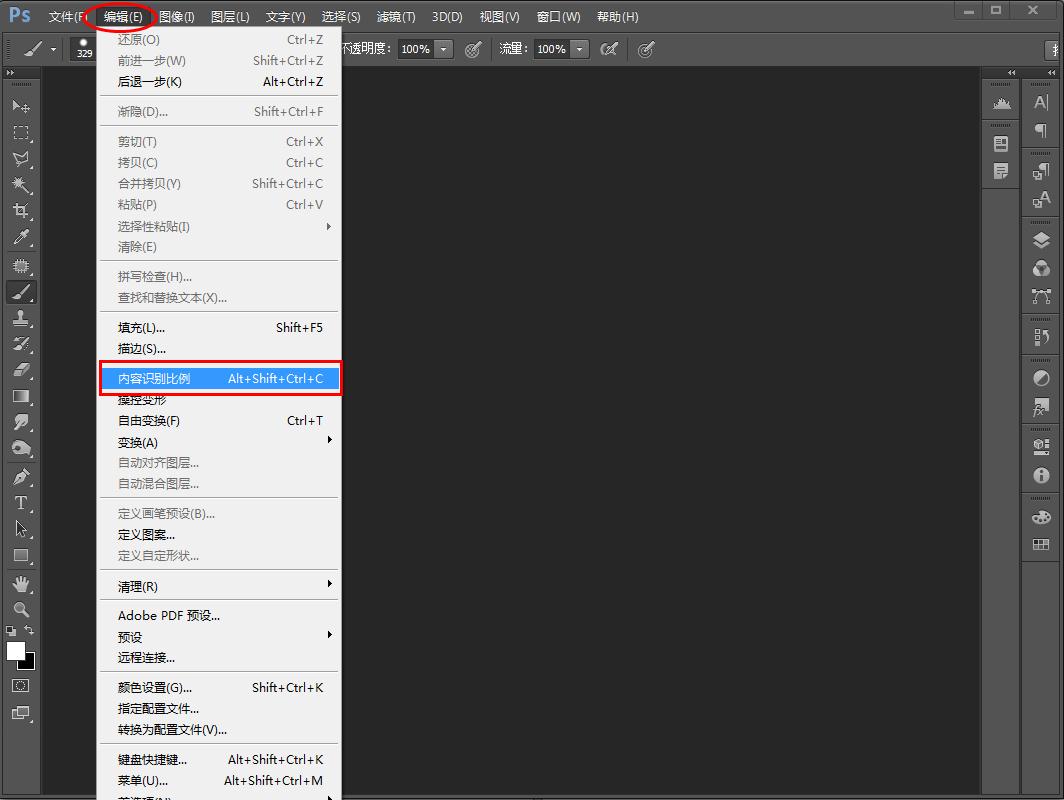Select the Lasso tool

[x=21, y=159]
